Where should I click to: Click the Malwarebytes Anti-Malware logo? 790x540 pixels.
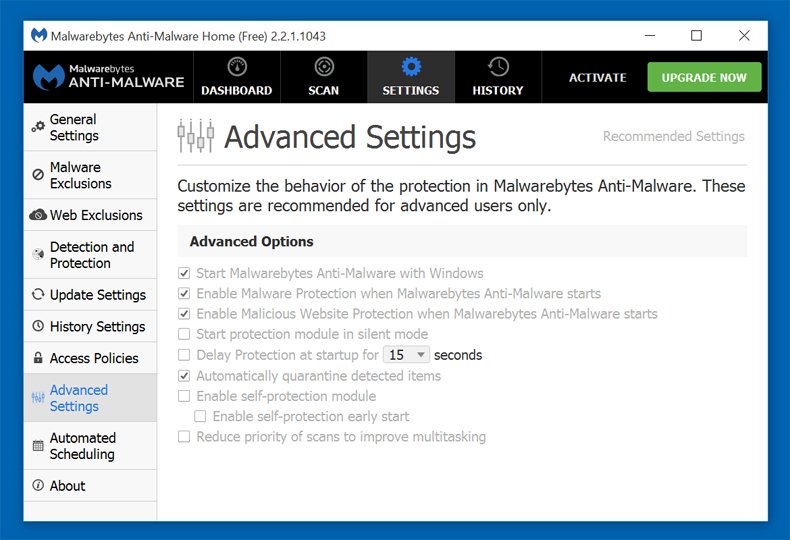(108, 77)
